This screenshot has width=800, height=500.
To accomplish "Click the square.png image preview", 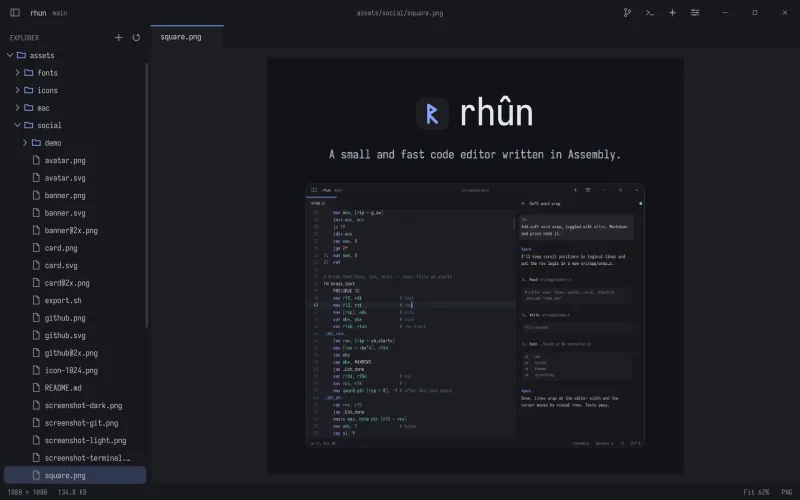I will coord(476,265).
